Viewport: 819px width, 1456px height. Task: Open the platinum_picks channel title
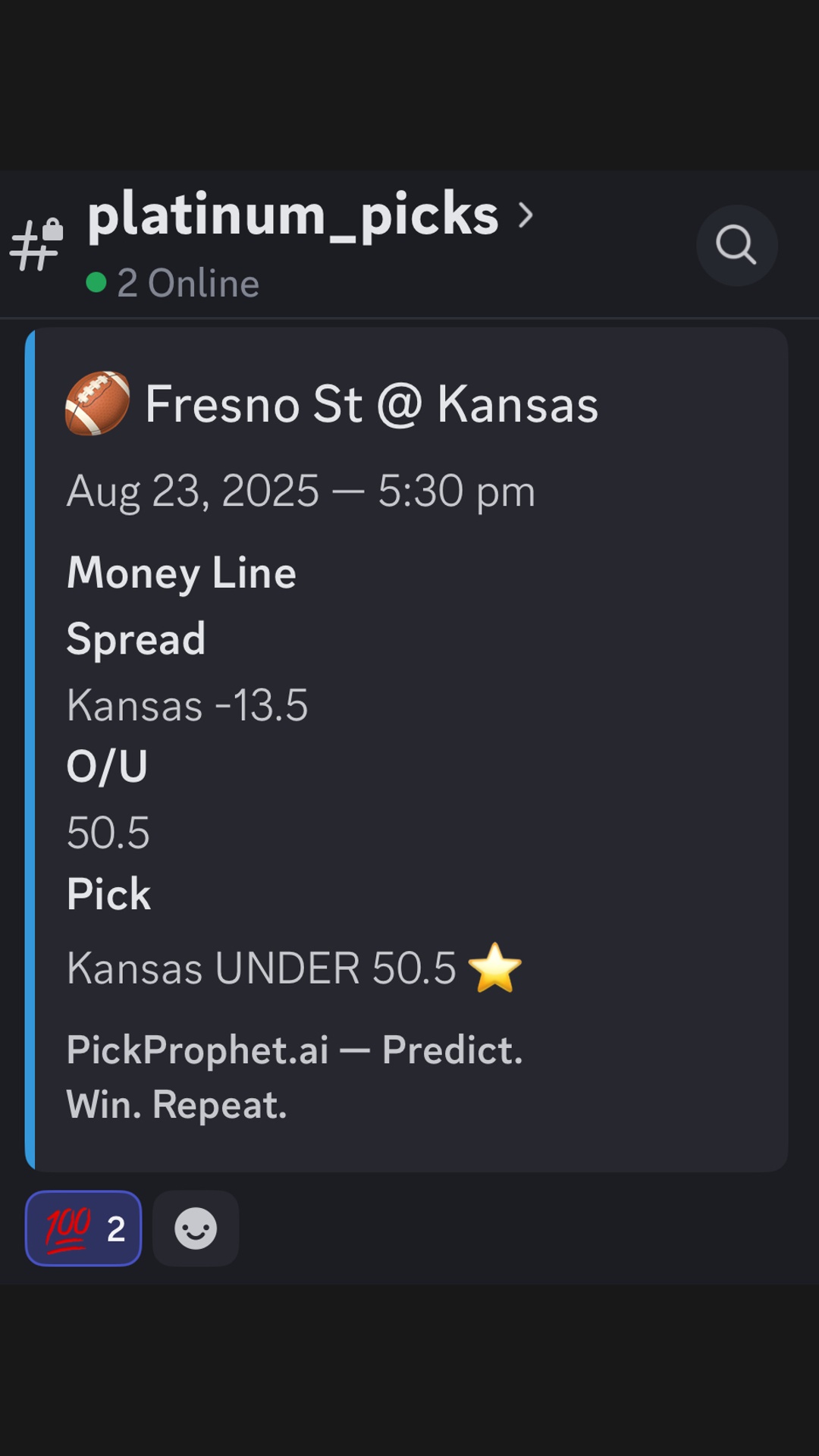pyautogui.click(x=293, y=215)
